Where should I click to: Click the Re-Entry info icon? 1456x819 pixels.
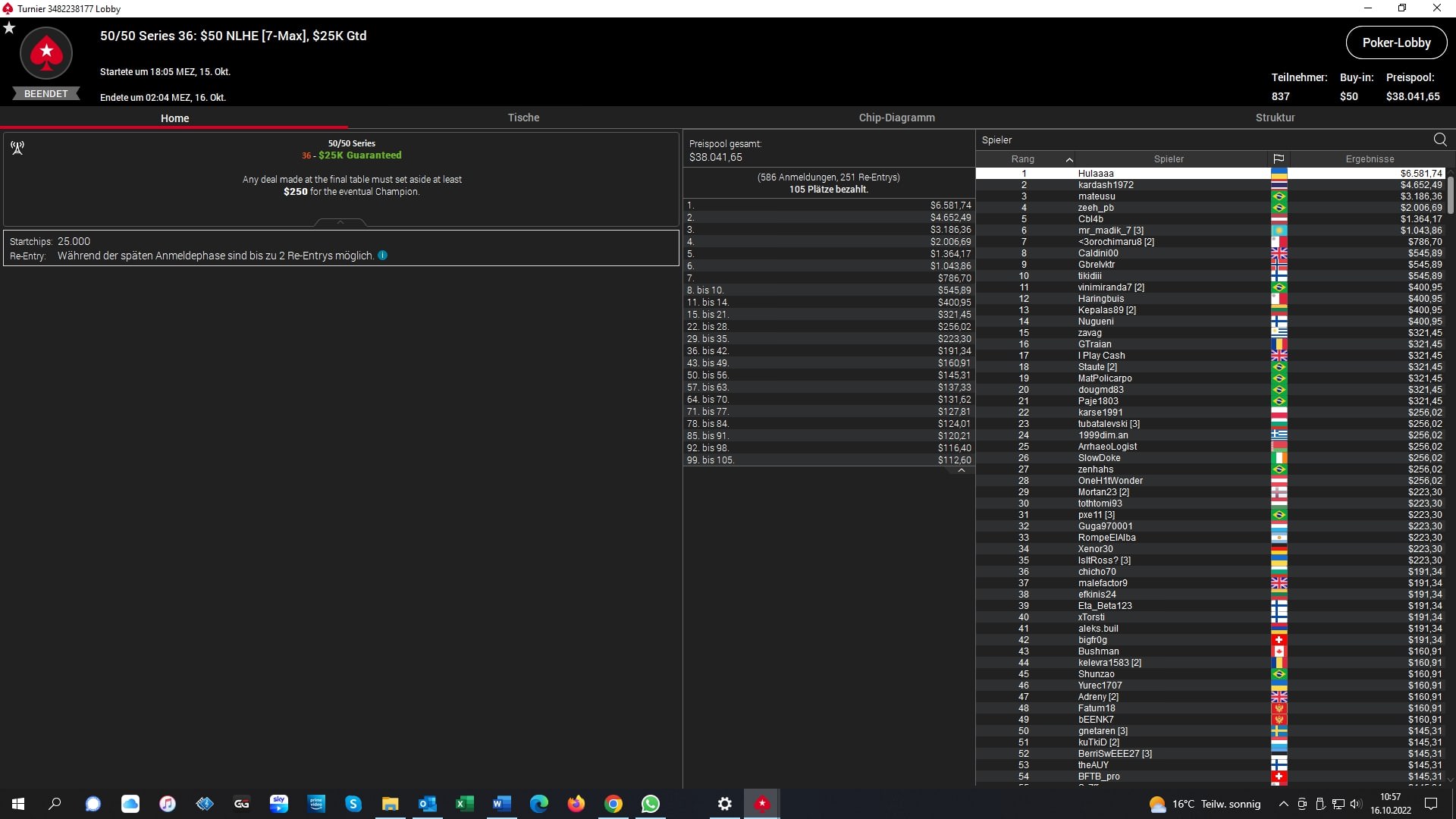coord(383,256)
